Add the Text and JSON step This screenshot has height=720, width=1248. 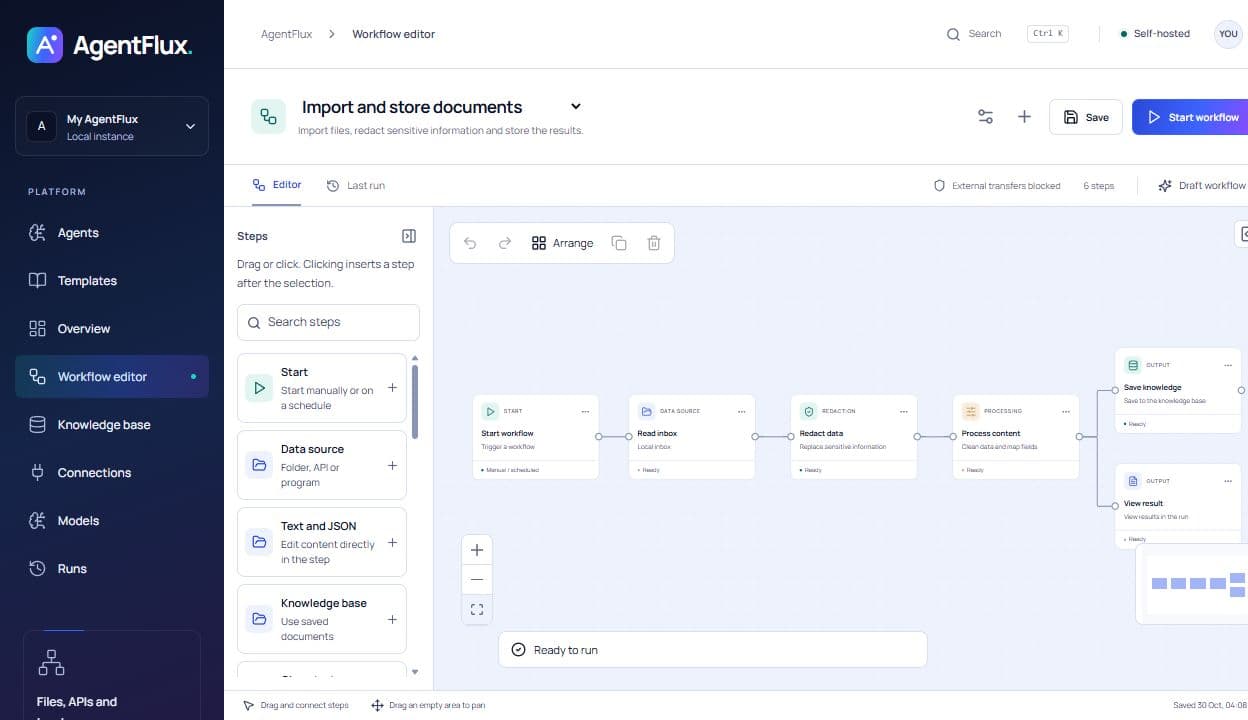pyautogui.click(x=392, y=542)
